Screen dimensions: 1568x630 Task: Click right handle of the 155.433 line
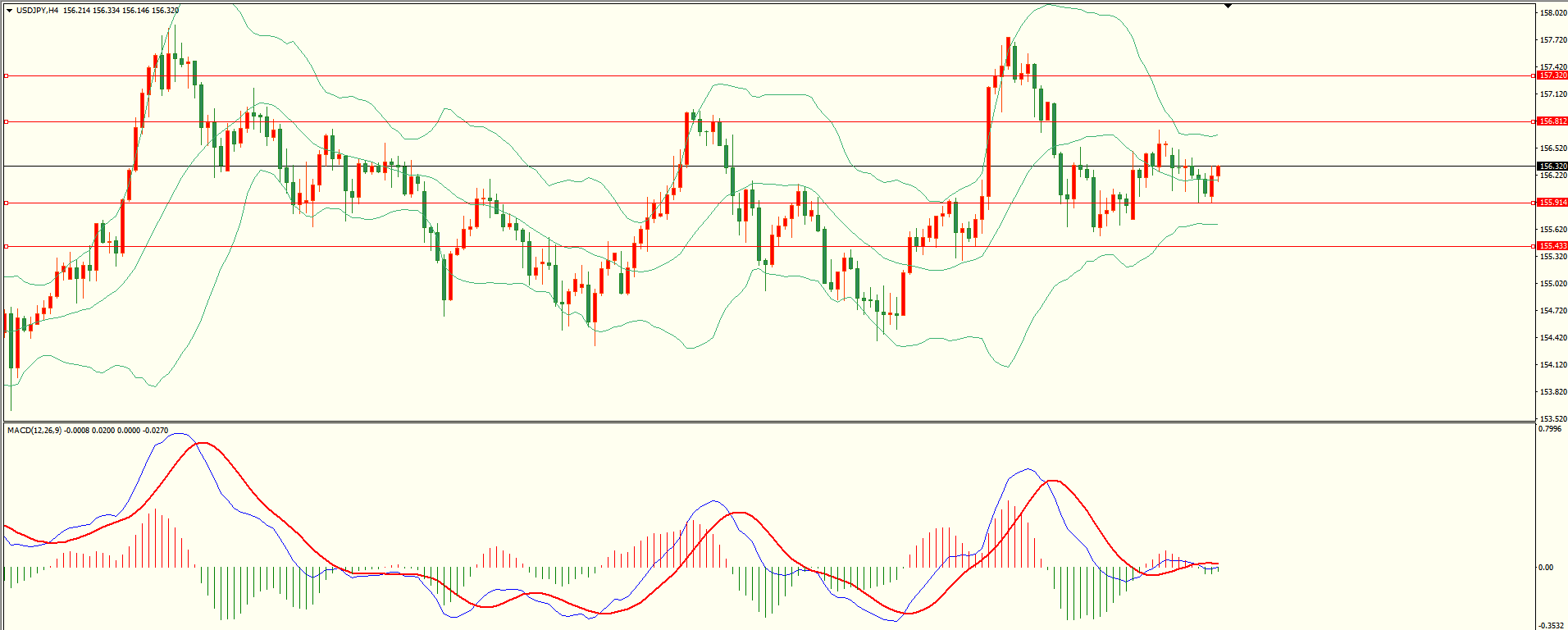(x=1534, y=246)
